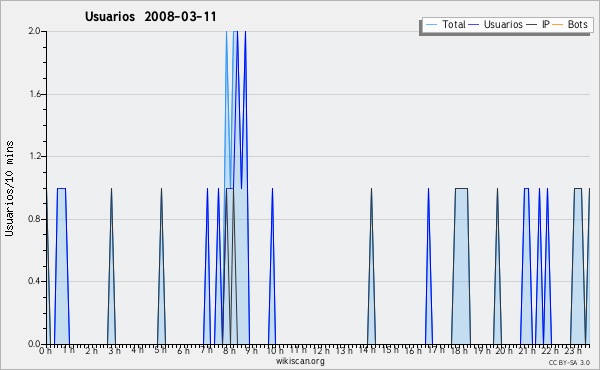This screenshot has width=600, height=370.
Task: Click the x-axis label '5 h'
Action: (160, 350)
